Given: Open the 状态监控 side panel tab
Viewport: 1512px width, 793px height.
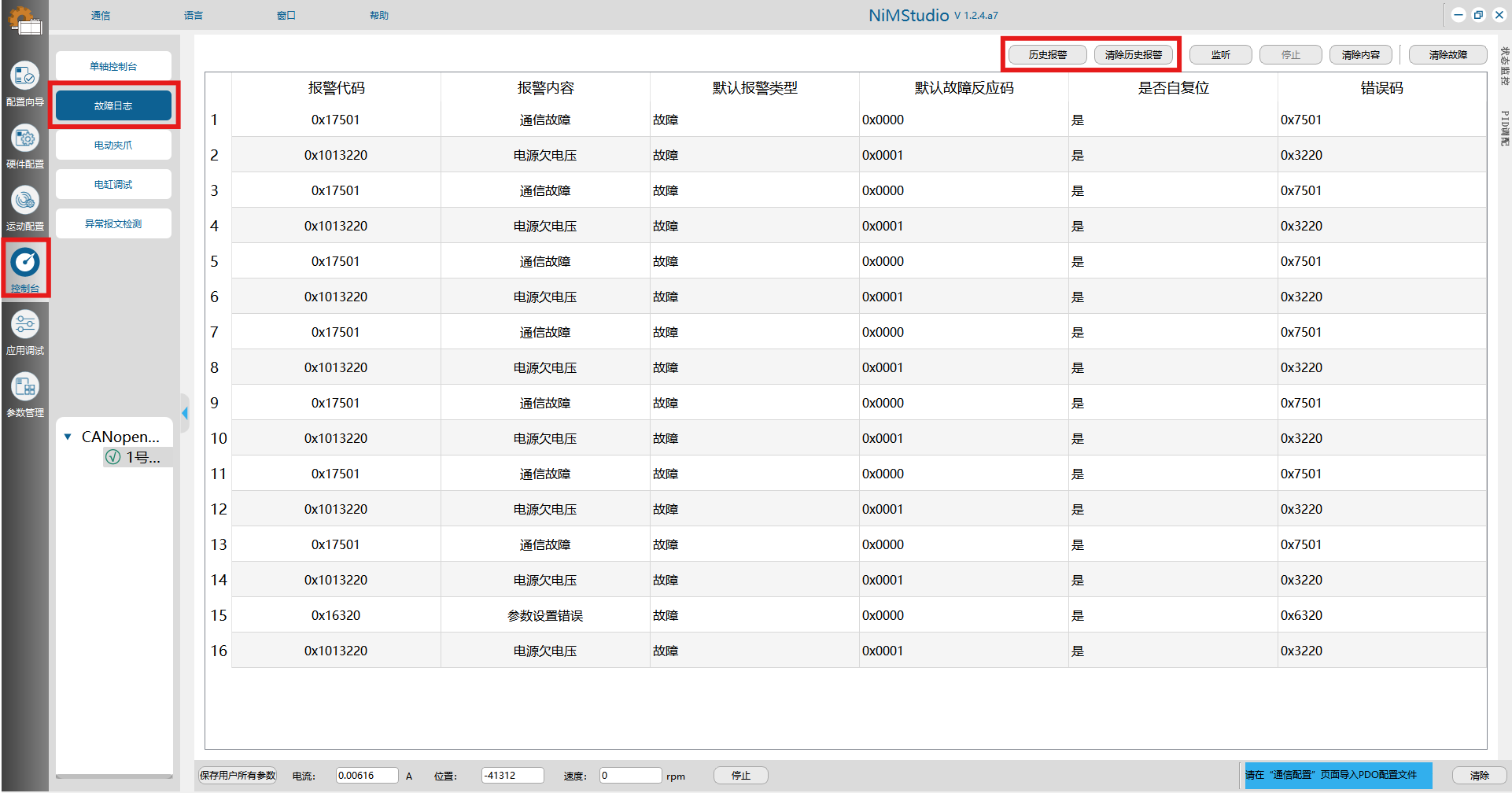Looking at the screenshot, I should [1504, 66].
